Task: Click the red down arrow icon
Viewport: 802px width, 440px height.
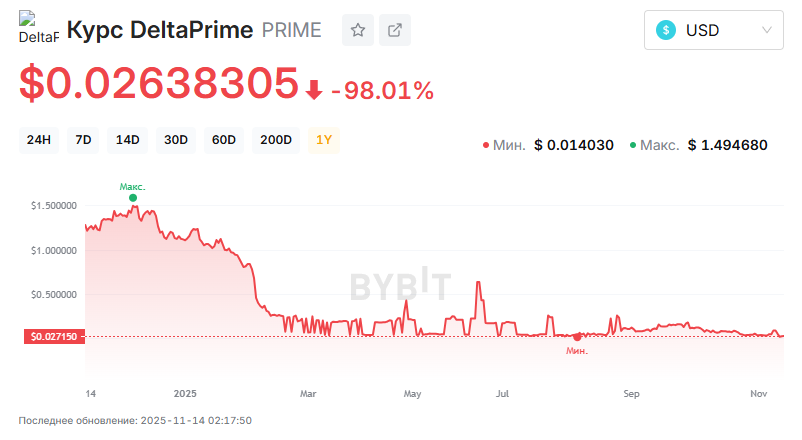Action: pyautogui.click(x=314, y=90)
